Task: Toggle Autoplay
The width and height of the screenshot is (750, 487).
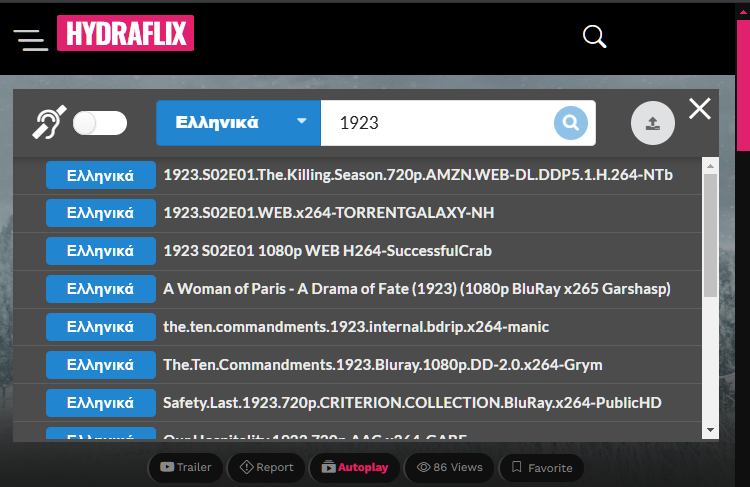Action: [354, 467]
